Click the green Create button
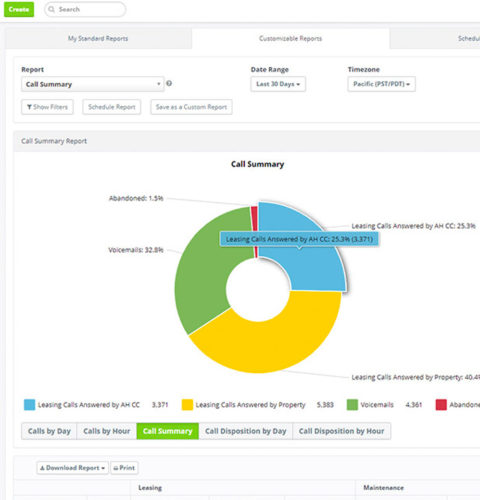The image size is (480, 500). (19, 9)
